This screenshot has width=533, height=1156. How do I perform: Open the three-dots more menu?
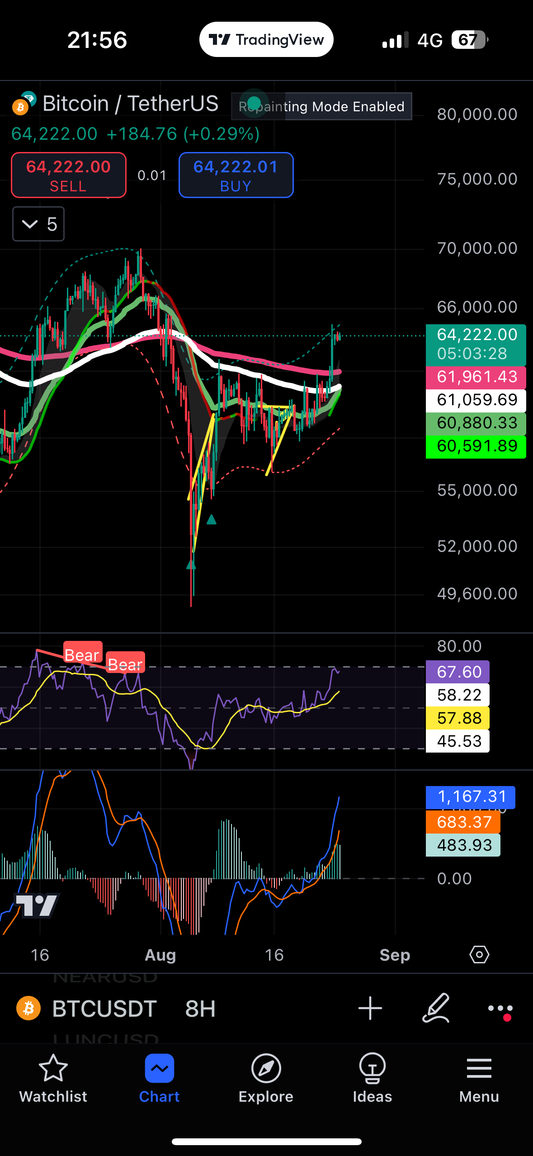coord(500,1009)
